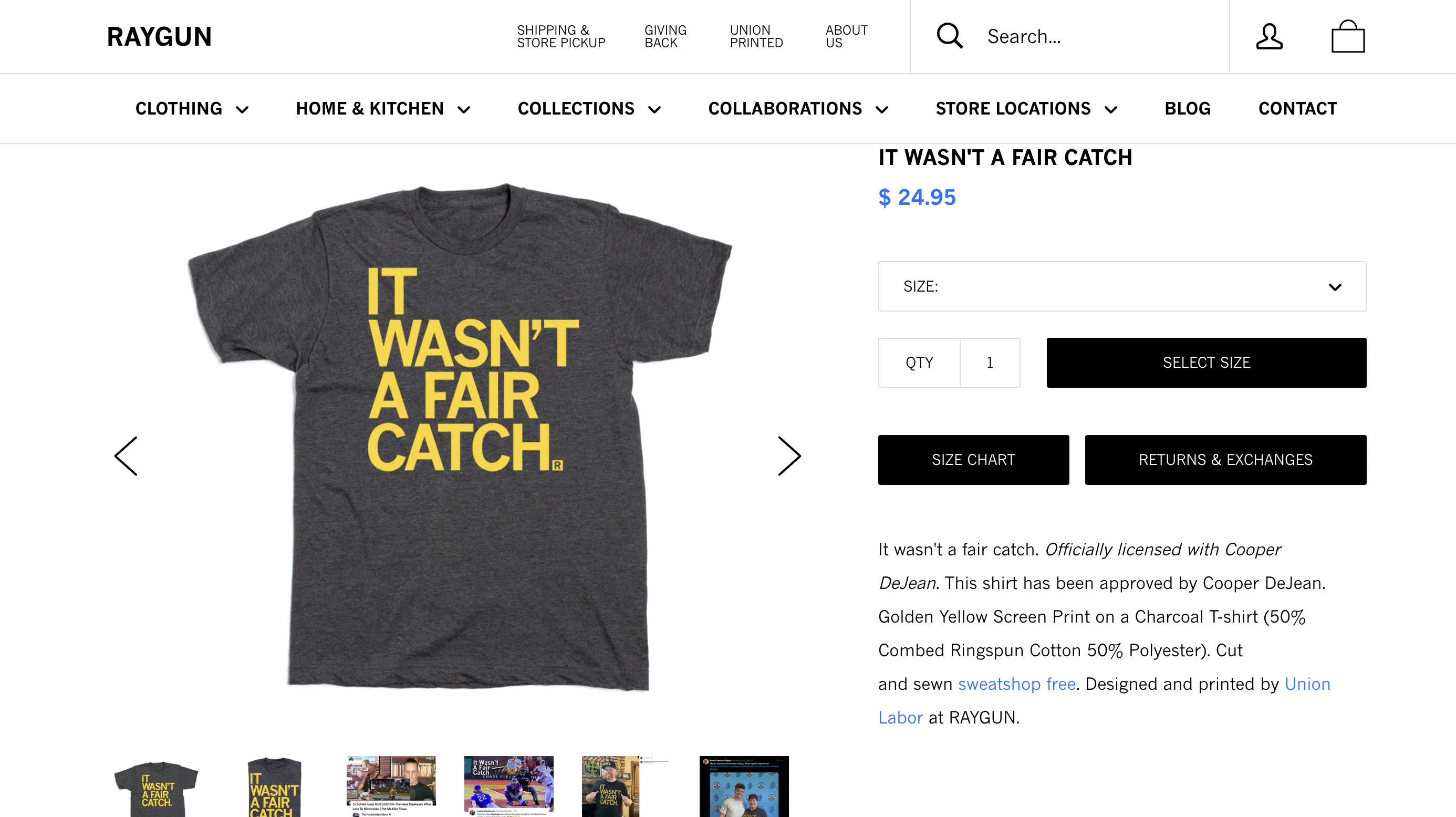Click the Returns & Exchanges button
This screenshot has height=817, width=1456.
(x=1225, y=460)
